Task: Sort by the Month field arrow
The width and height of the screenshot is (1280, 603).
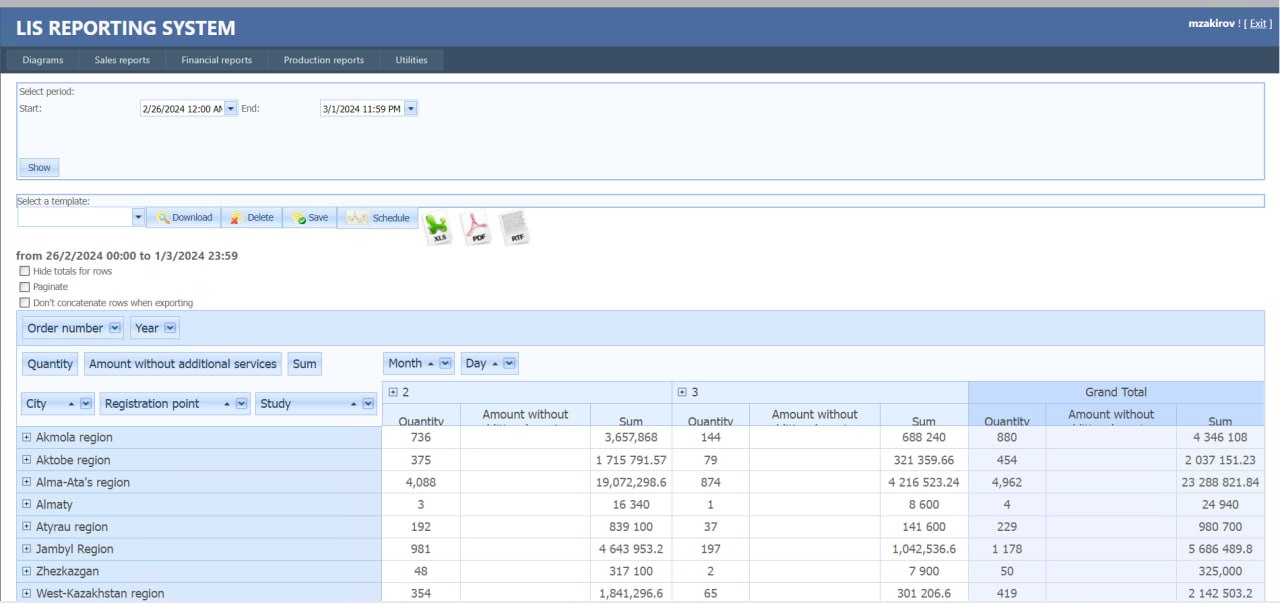Action: 431,363
